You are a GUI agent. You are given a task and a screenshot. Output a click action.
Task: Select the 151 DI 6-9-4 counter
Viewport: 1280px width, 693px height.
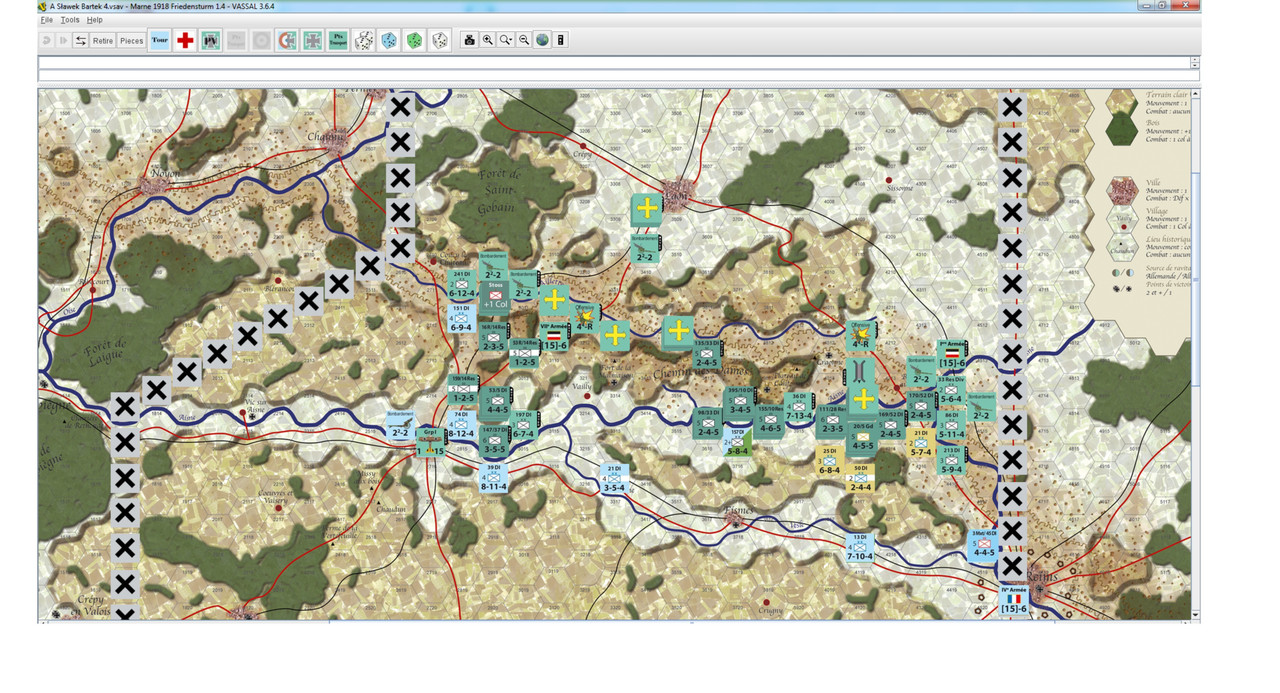click(461, 320)
